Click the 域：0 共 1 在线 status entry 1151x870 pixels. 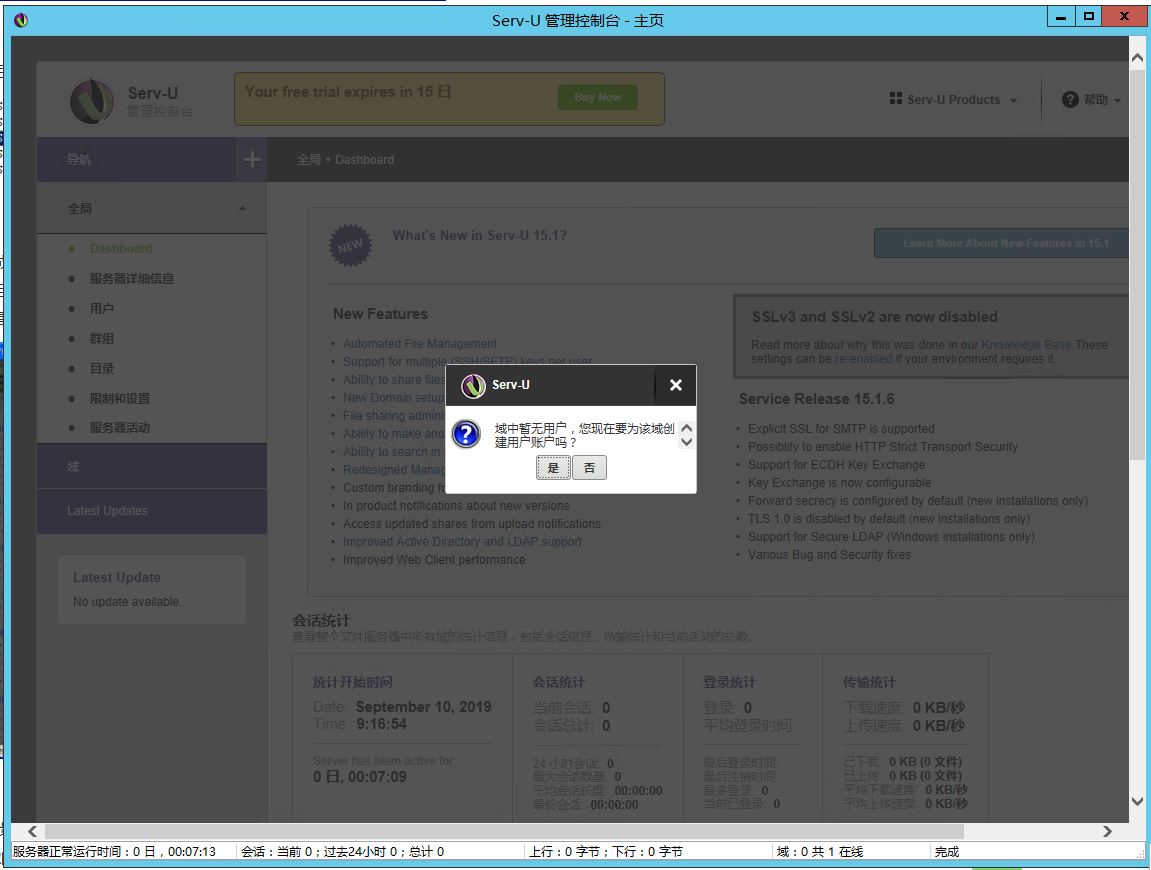tap(820, 852)
